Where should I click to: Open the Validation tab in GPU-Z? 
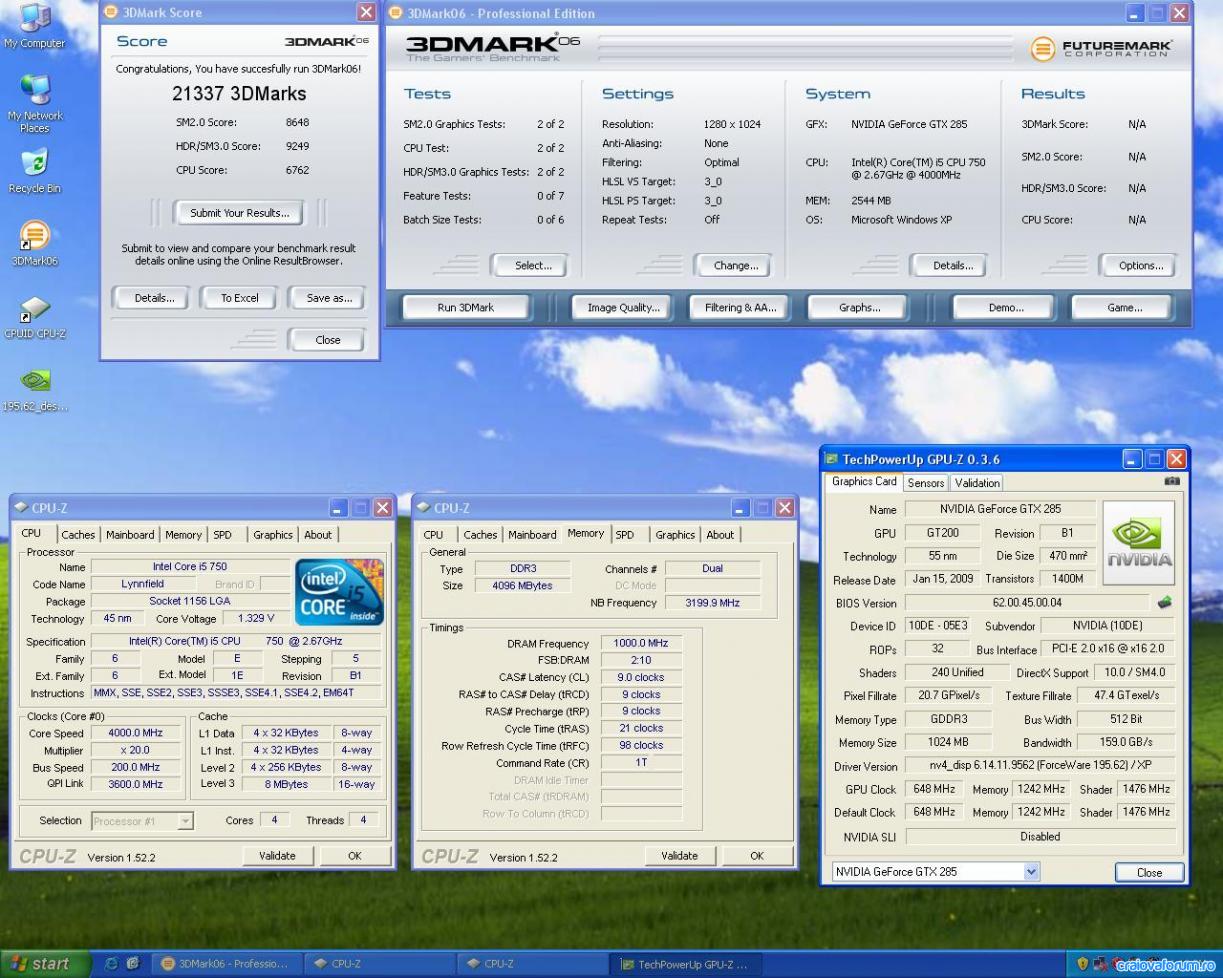click(977, 483)
